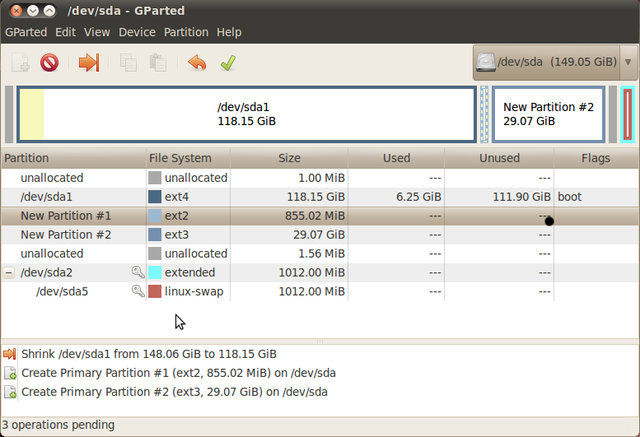
Task: Collapse the /dev/sda2 extended partition tree
Action: click(x=9, y=272)
